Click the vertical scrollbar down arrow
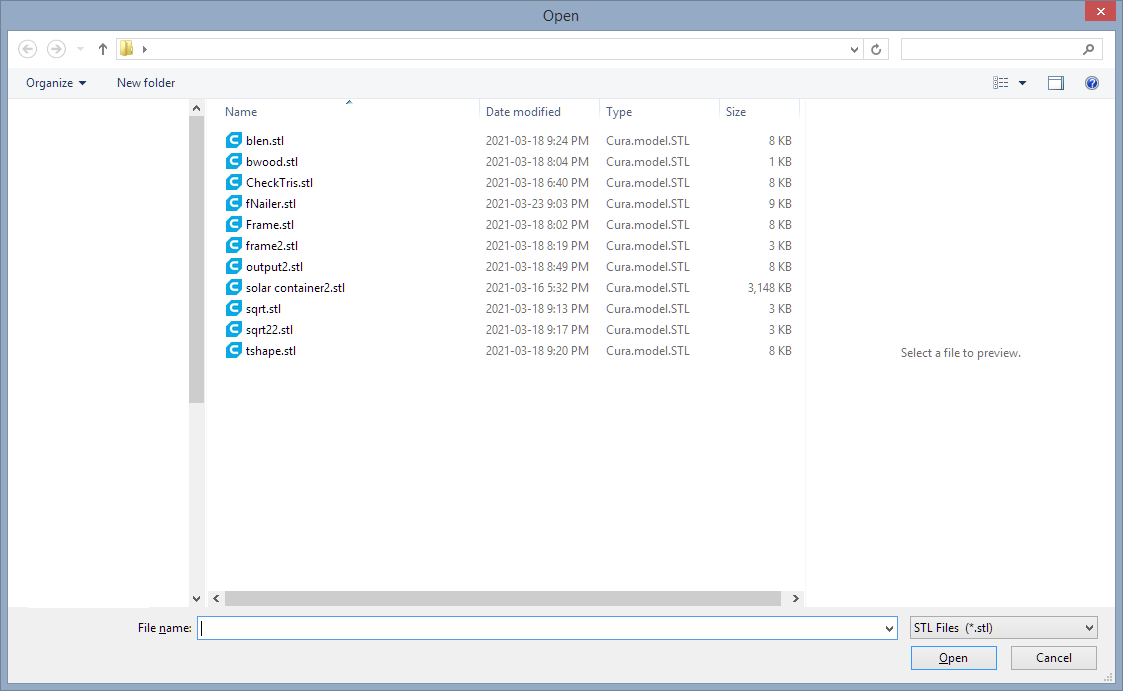Screen dimensions: 1123x691 coord(196,599)
